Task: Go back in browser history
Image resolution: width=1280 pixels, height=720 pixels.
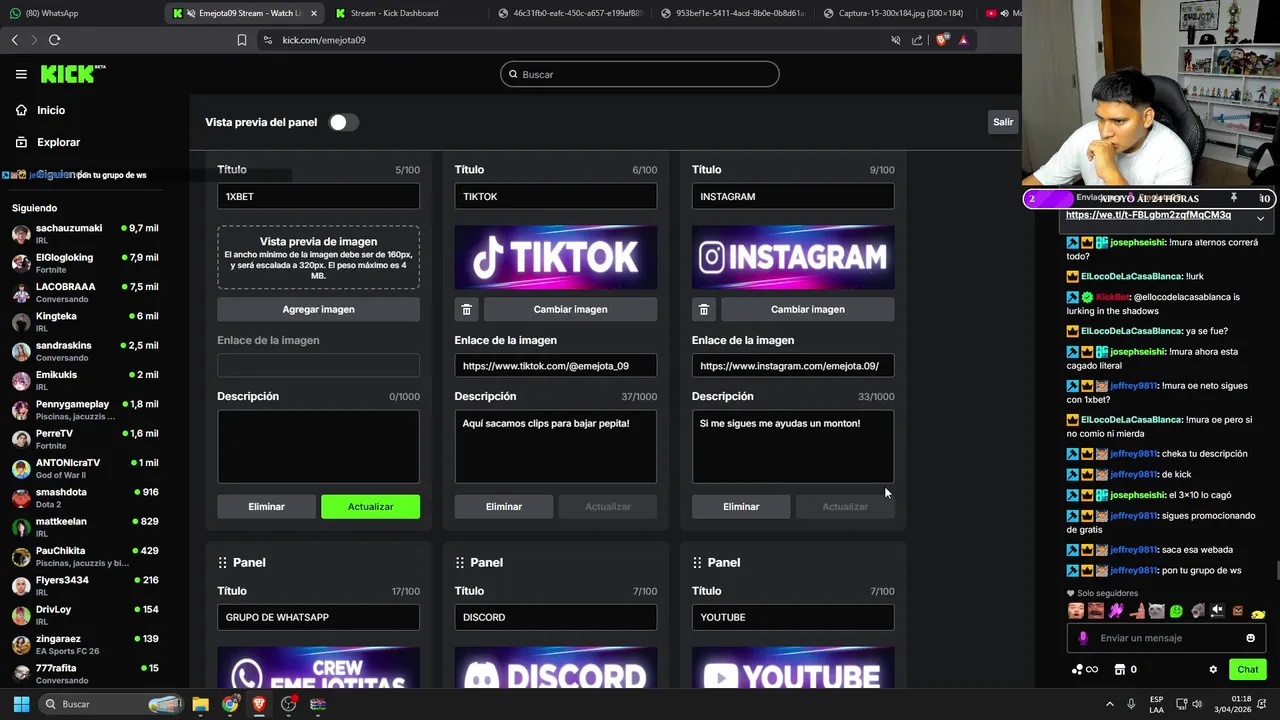Action: [x=14, y=40]
